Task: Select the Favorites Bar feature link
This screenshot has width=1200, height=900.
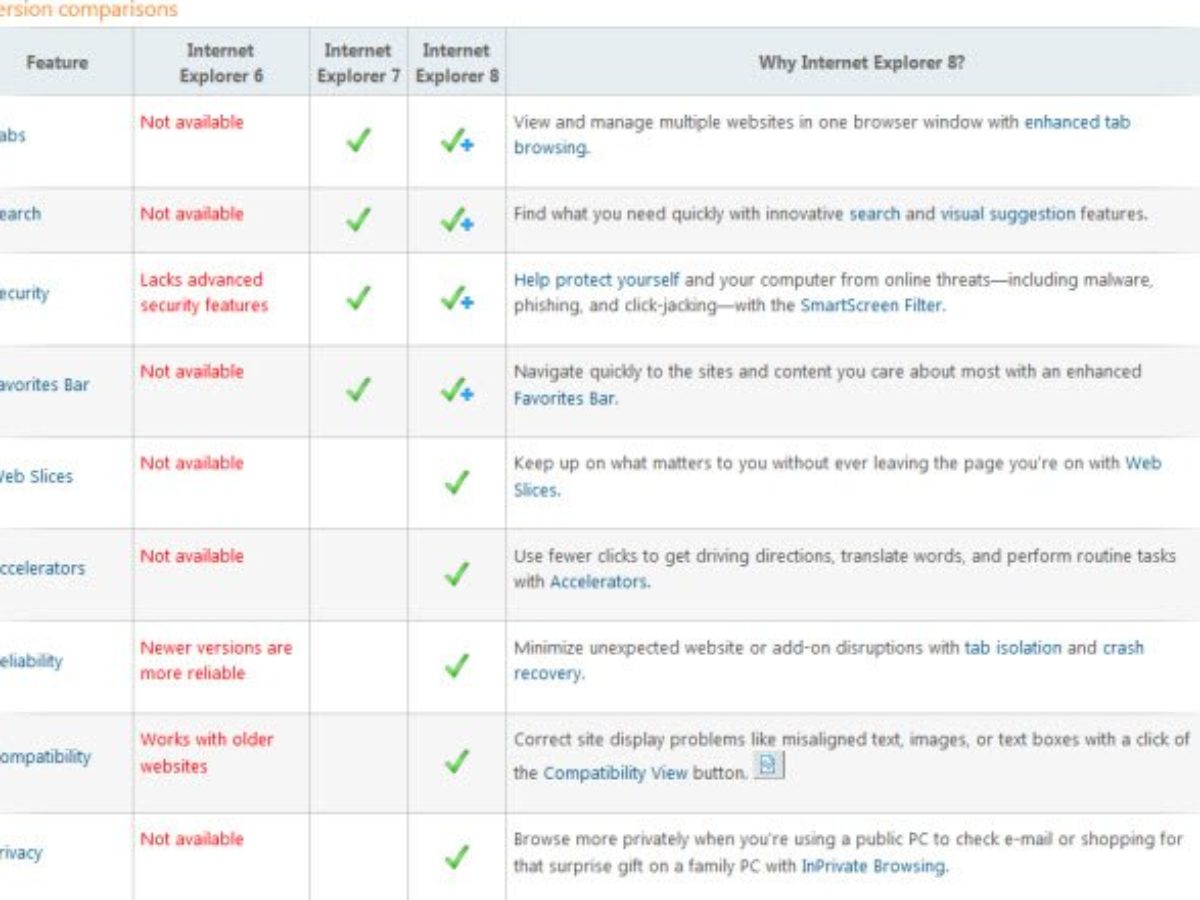Action: tap(44, 384)
